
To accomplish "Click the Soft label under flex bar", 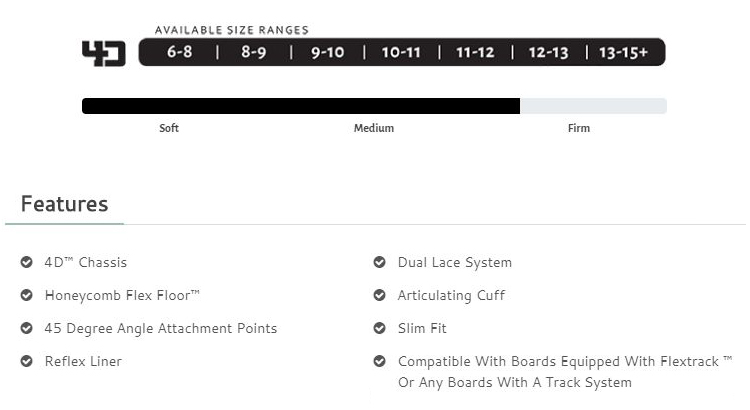I will (169, 128).
